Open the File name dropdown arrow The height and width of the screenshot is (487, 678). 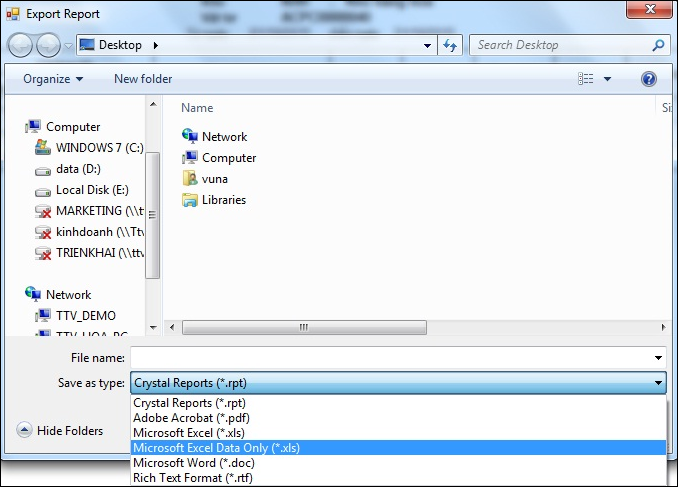click(x=658, y=358)
